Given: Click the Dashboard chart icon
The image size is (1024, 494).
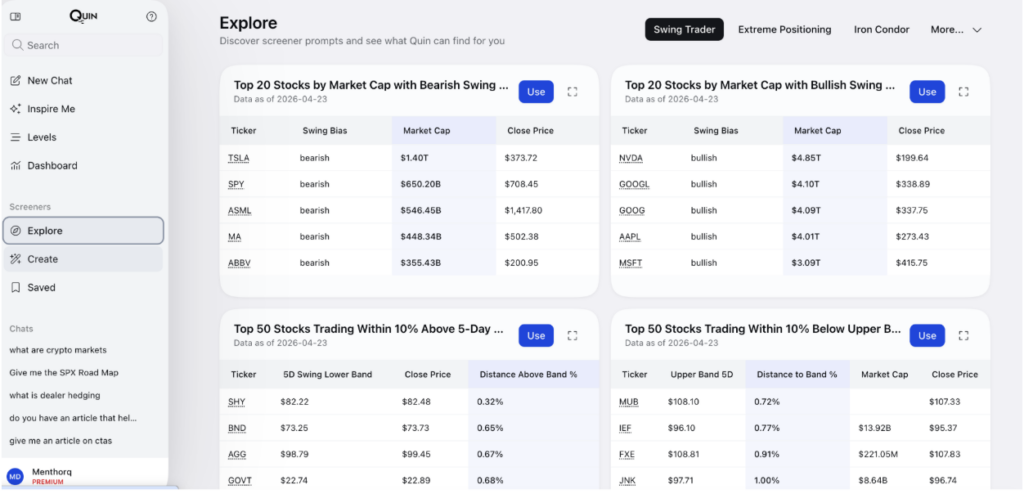Looking at the screenshot, I should coord(16,165).
